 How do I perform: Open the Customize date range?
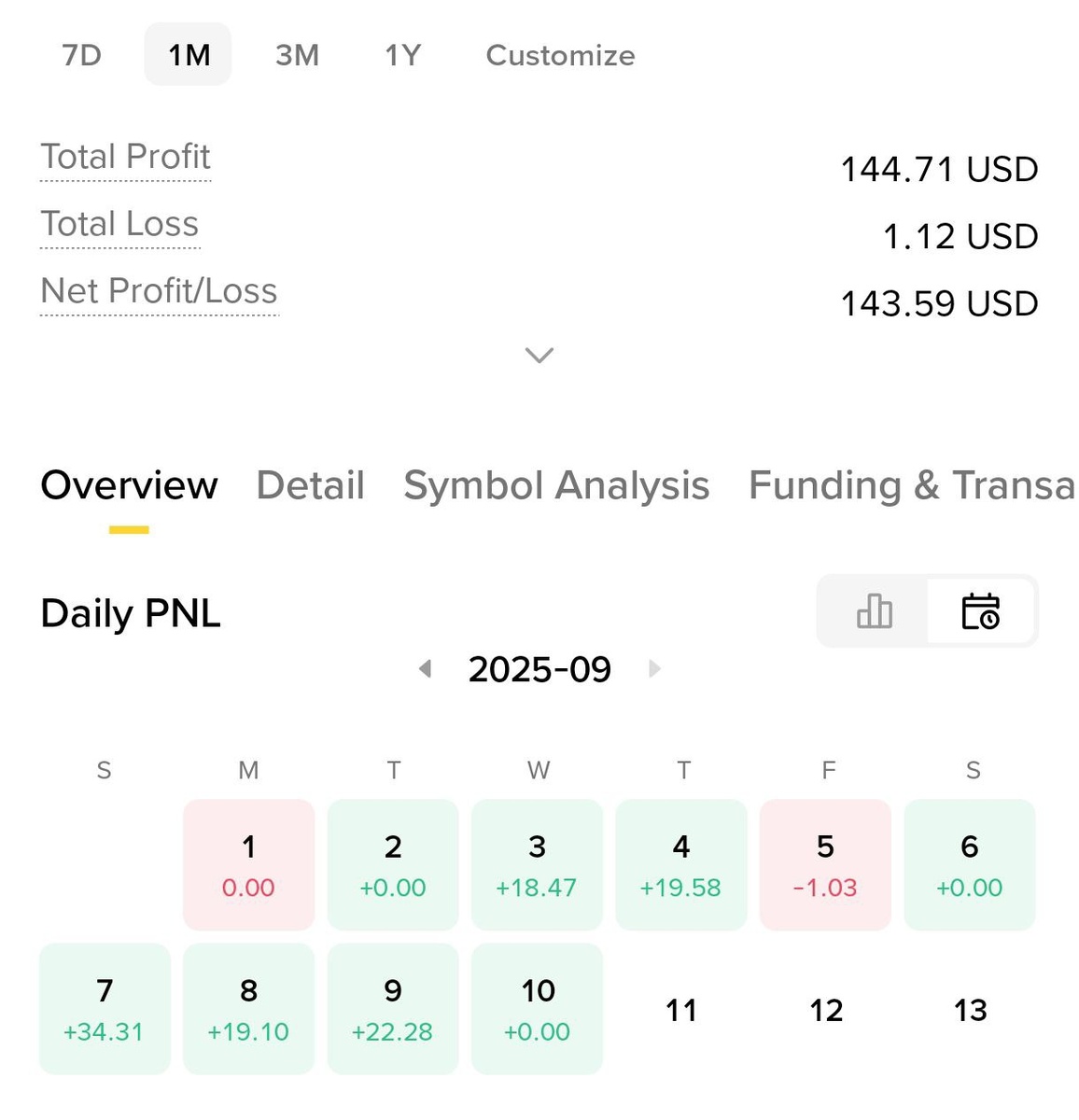pyautogui.click(x=560, y=55)
